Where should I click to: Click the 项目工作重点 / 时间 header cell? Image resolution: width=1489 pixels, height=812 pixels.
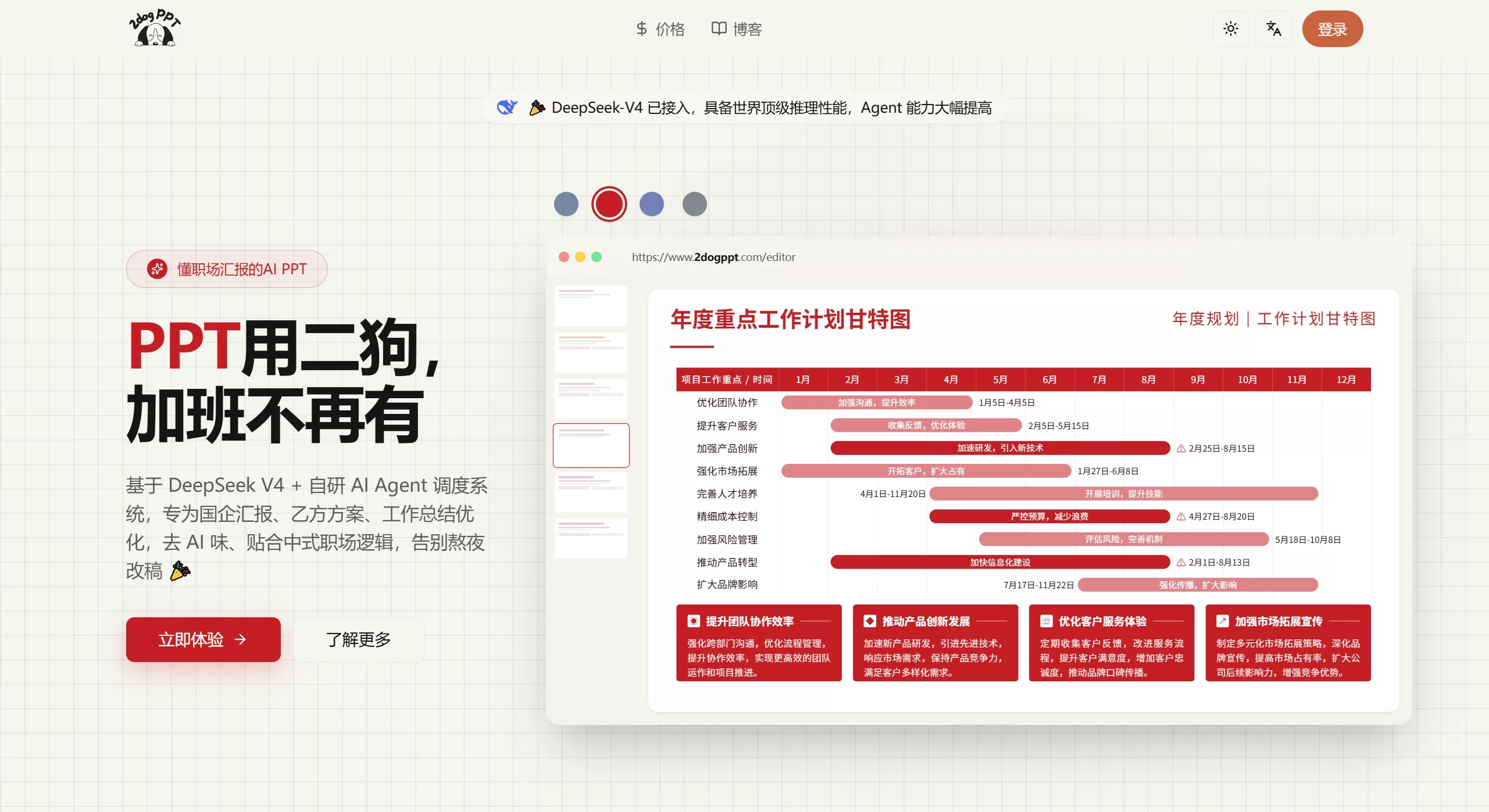tap(727, 380)
